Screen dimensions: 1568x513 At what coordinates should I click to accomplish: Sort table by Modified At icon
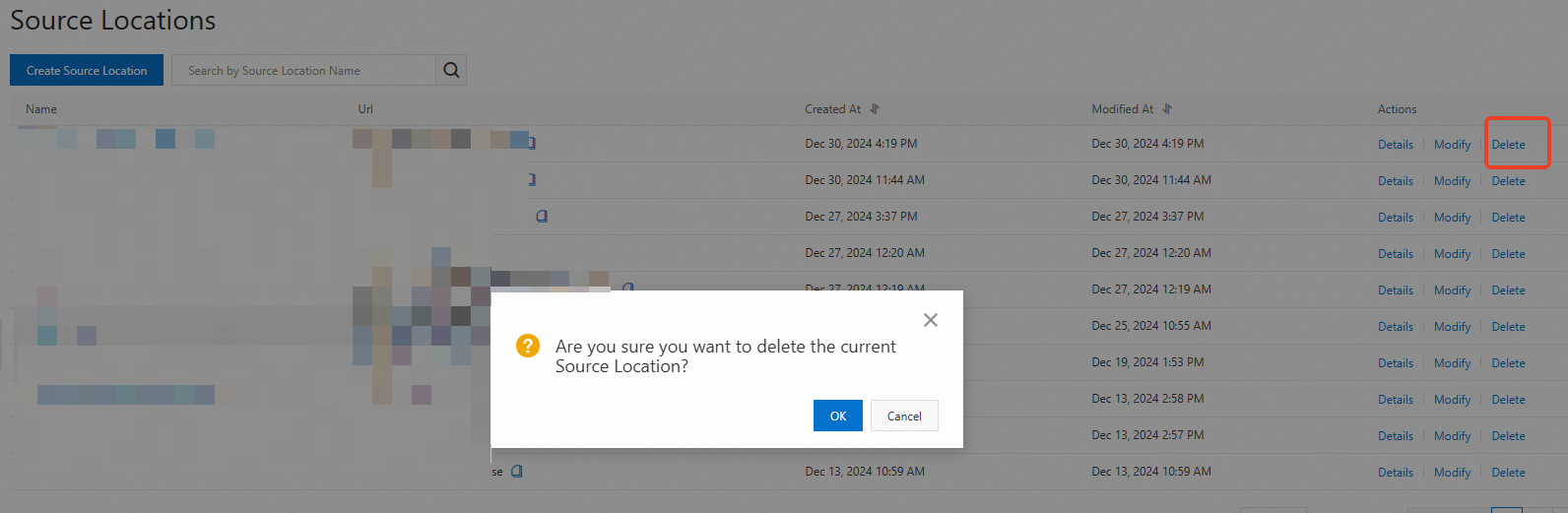(1167, 109)
